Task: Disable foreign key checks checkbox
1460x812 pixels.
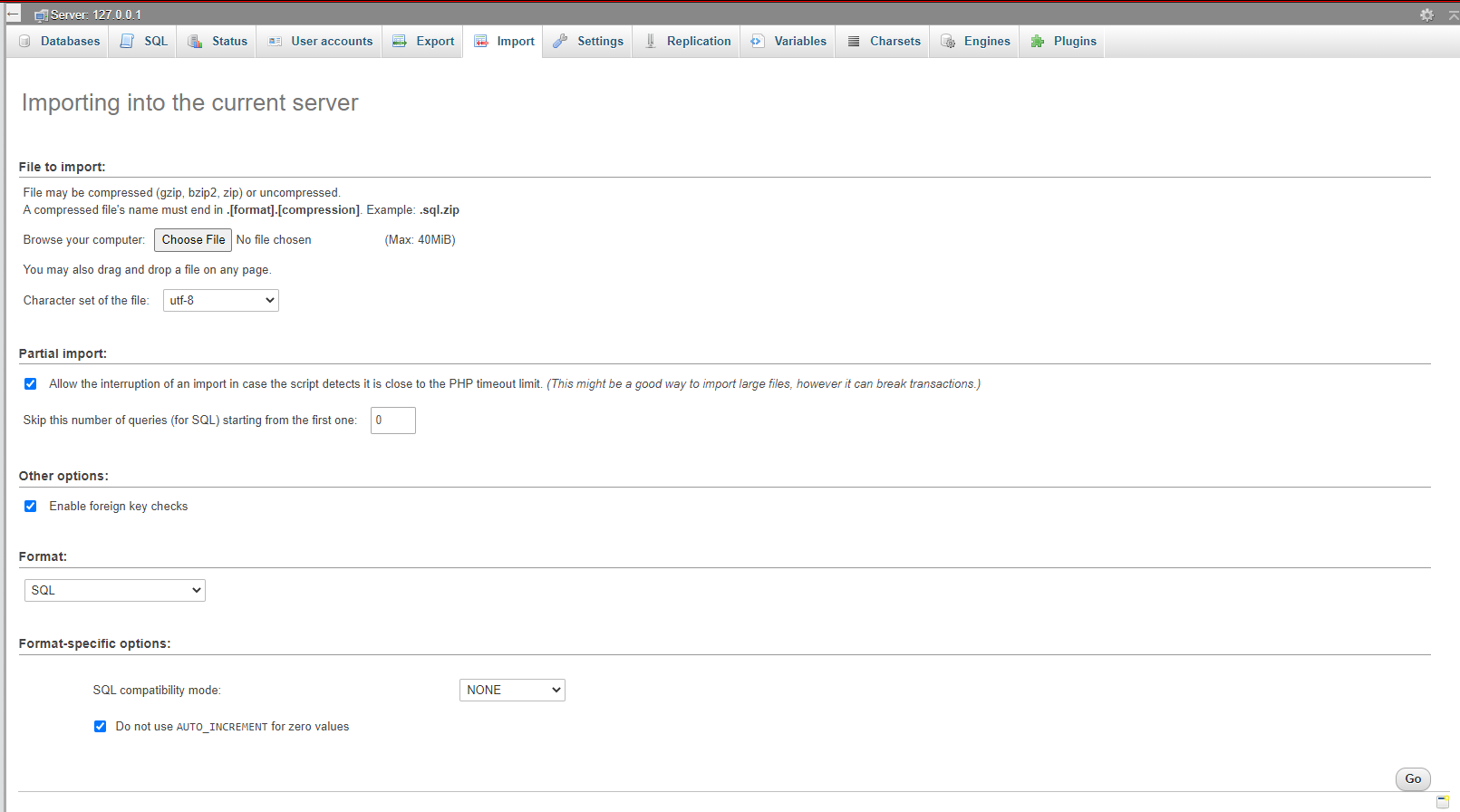Action: pyautogui.click(x=31, y=507)
